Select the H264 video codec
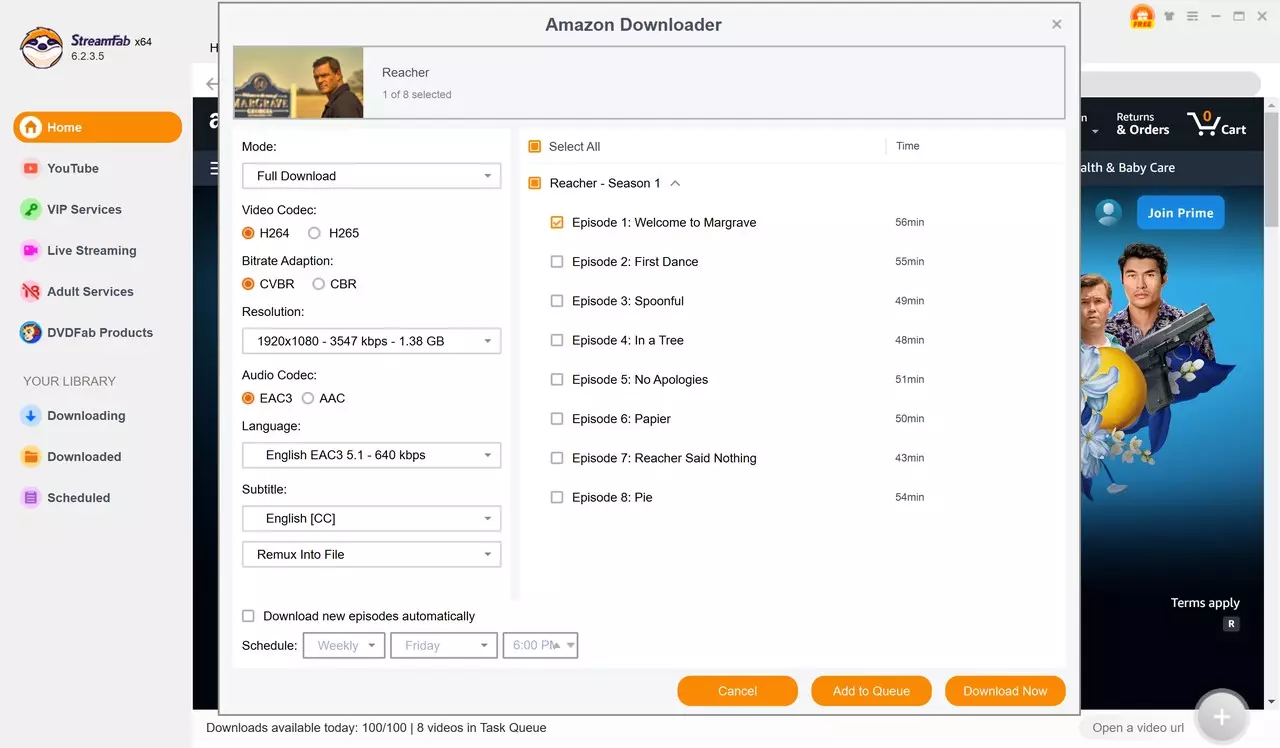This screenshot has width=1280, height=748. pos(248,233)
